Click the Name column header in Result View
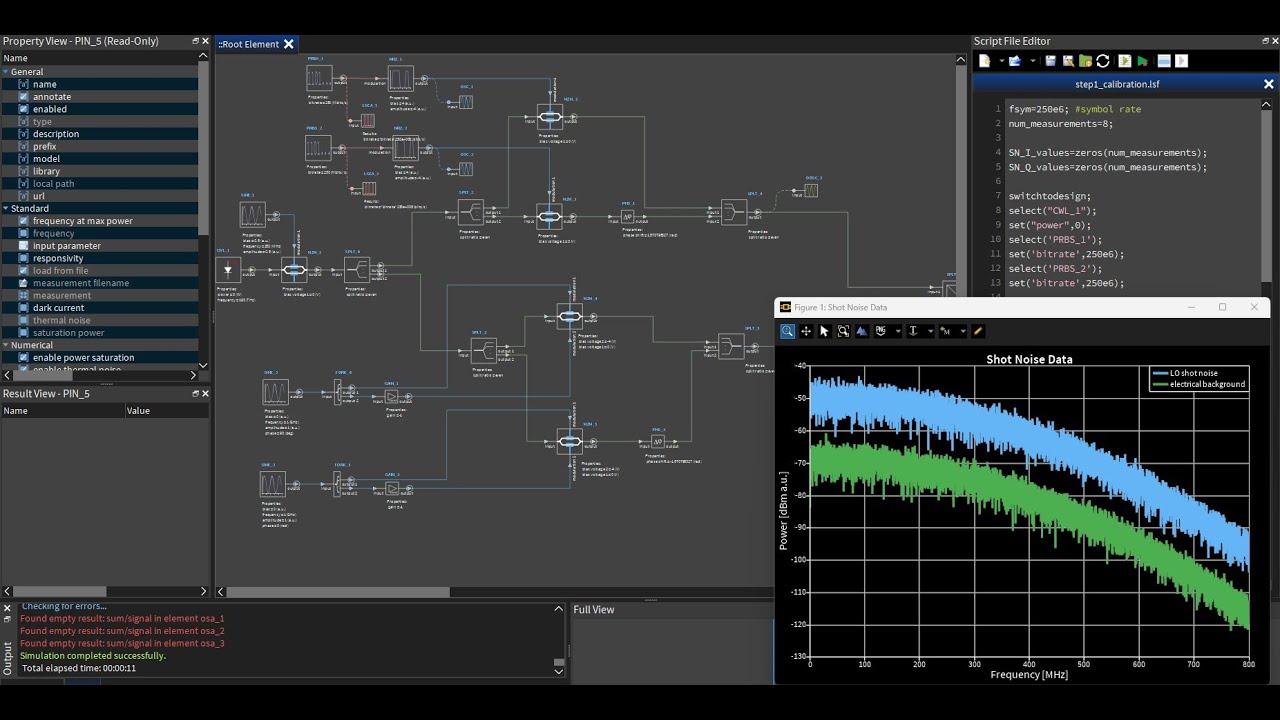 (x=63, y=410)
